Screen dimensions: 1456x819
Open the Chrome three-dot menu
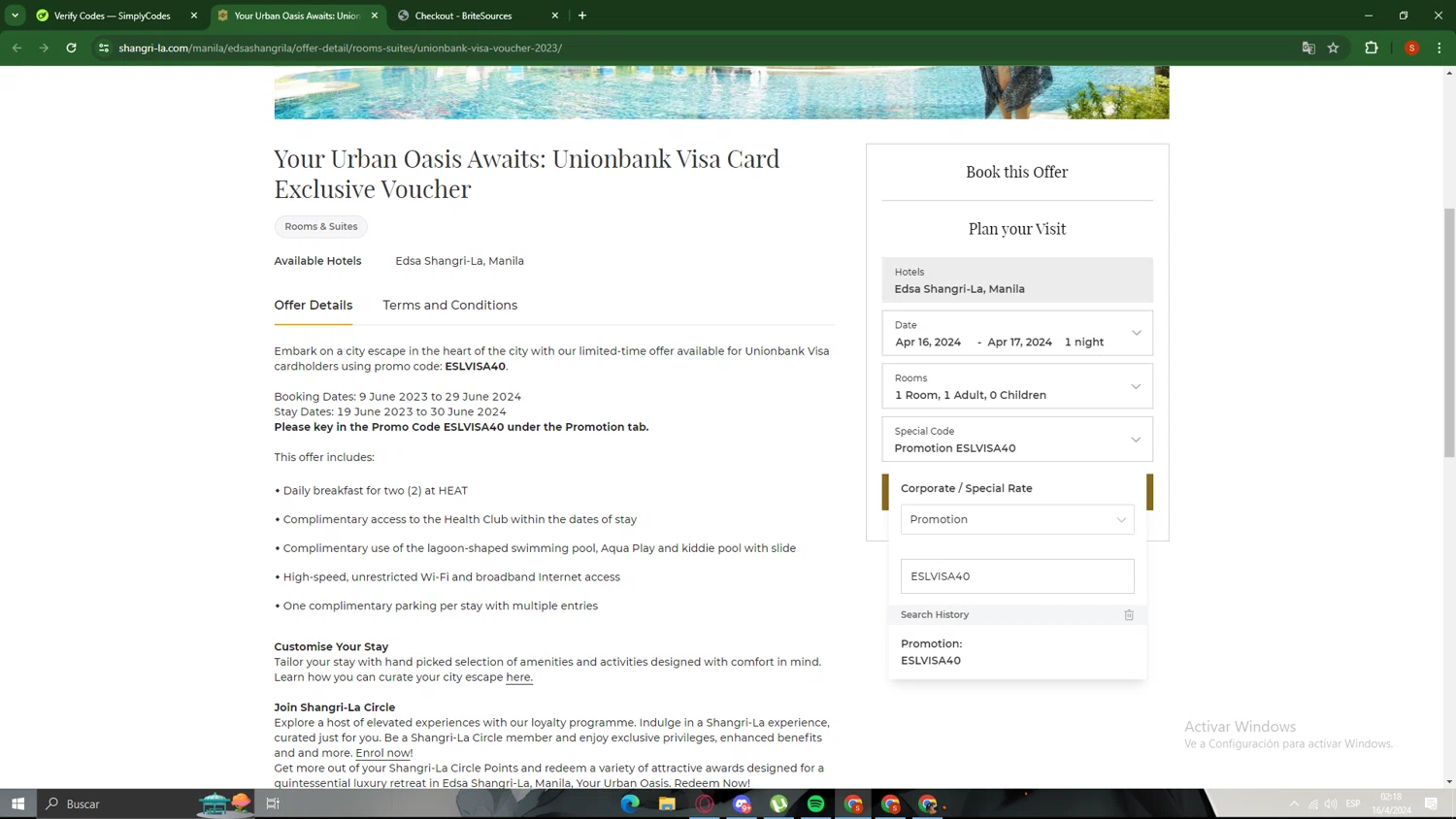tap(1439, 48)
